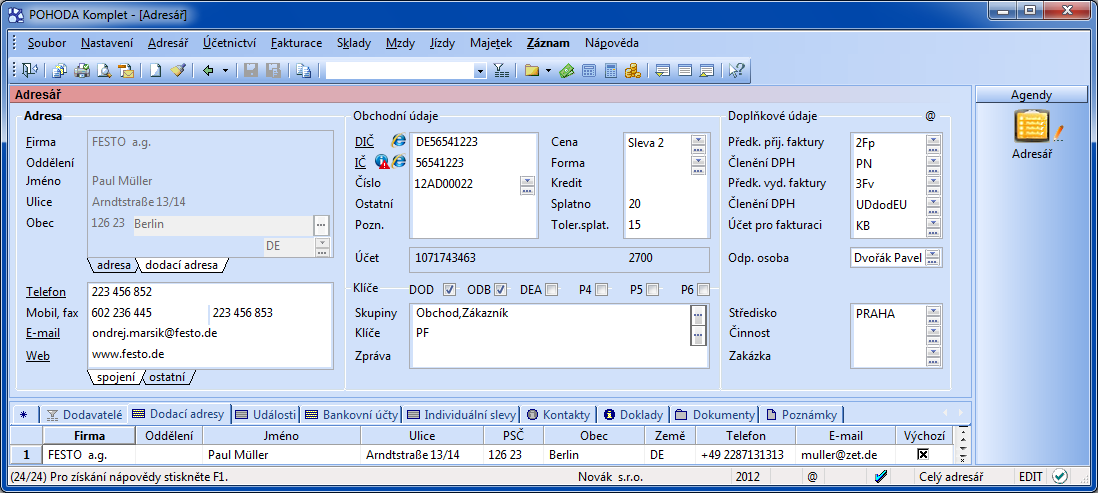
Task: Click the gold coins toolbar icon
Action: pyautogui.click(x=633, y=70)
